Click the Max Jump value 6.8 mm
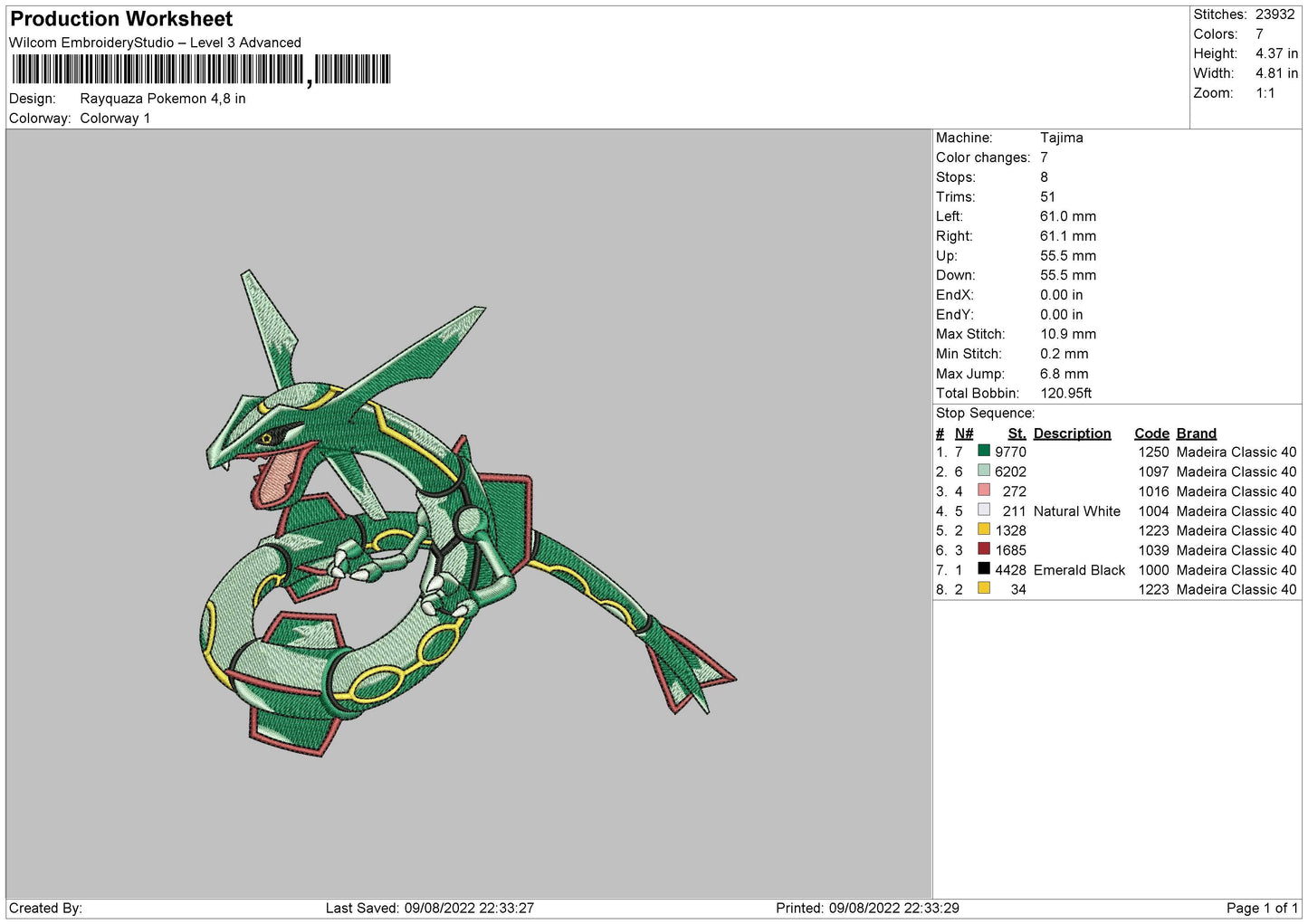This screenshot has width=1308, height=924. [1065, 374]
